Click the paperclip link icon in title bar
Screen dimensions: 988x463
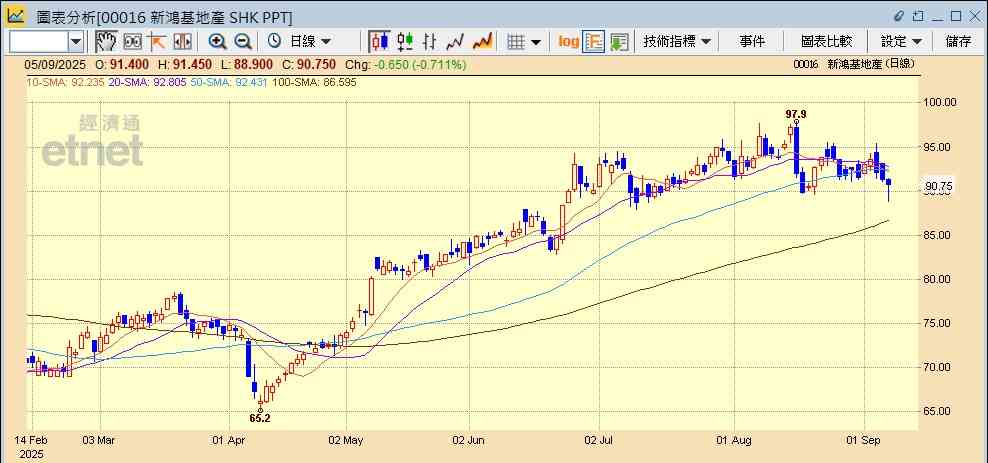900,15
